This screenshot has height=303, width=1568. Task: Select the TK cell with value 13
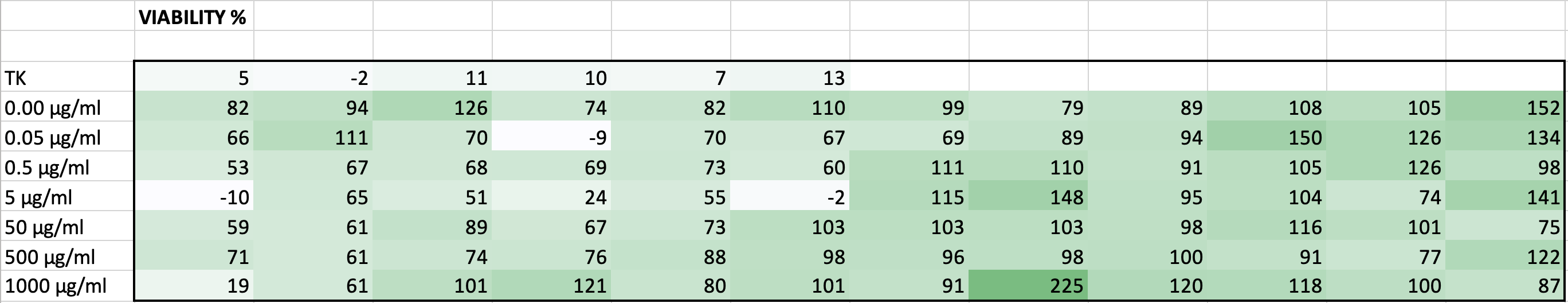(x=790, y=77)
